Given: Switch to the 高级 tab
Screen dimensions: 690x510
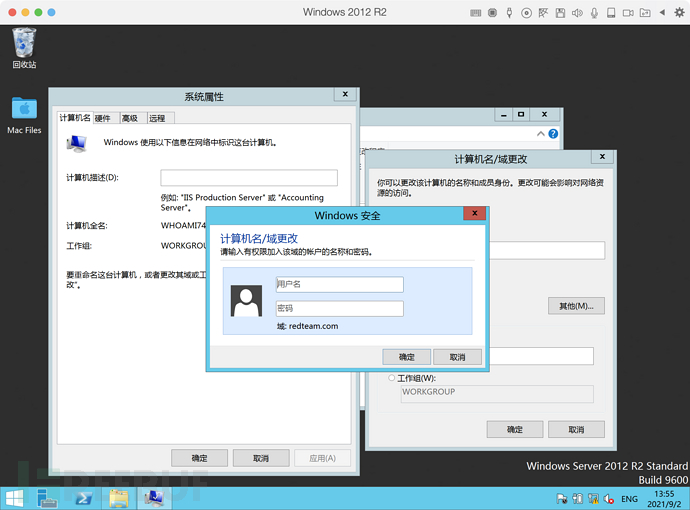Looking at the screenshot, I should [x=130, y=118].
